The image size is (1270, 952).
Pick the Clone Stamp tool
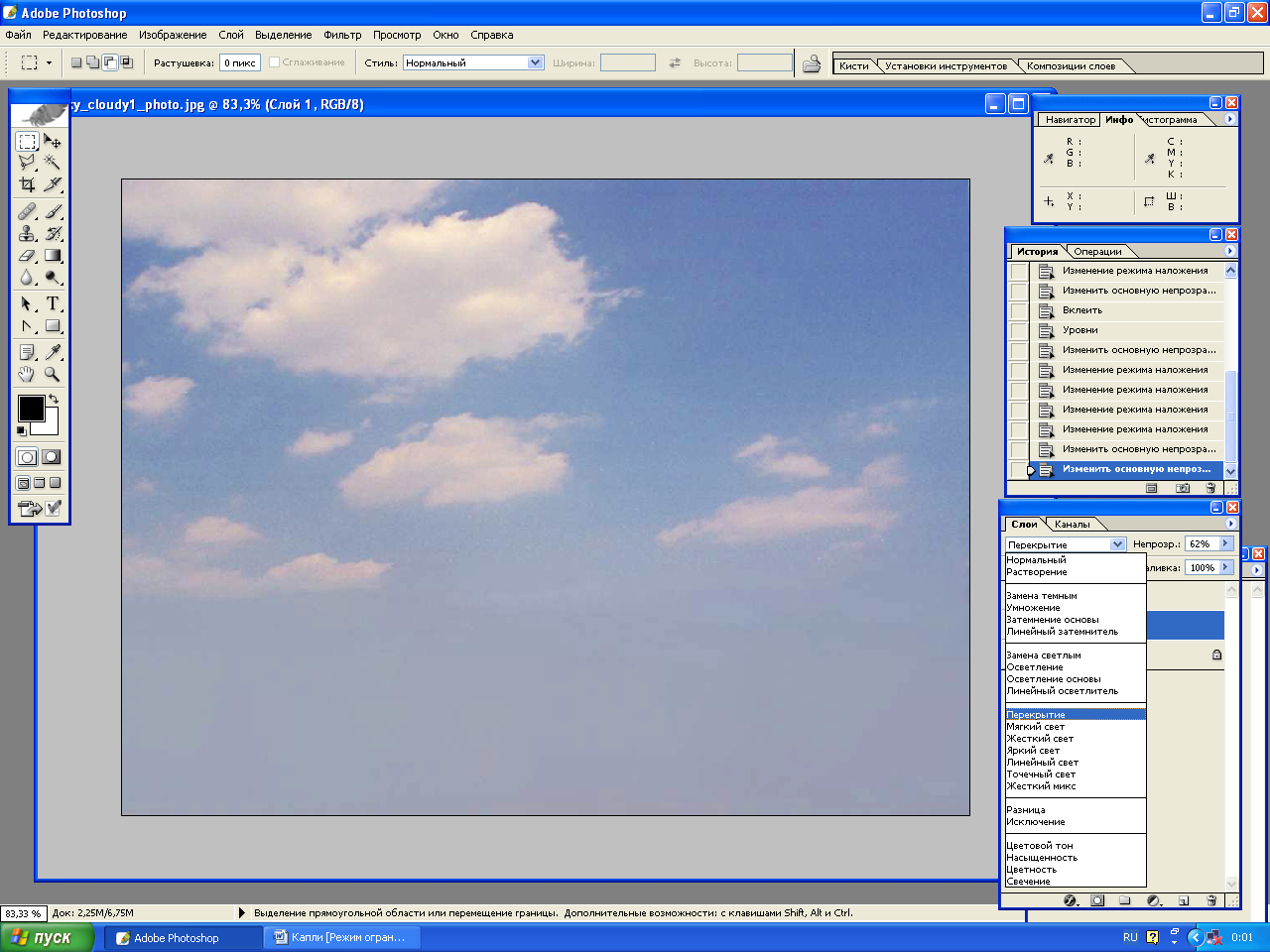pos(28,233)
